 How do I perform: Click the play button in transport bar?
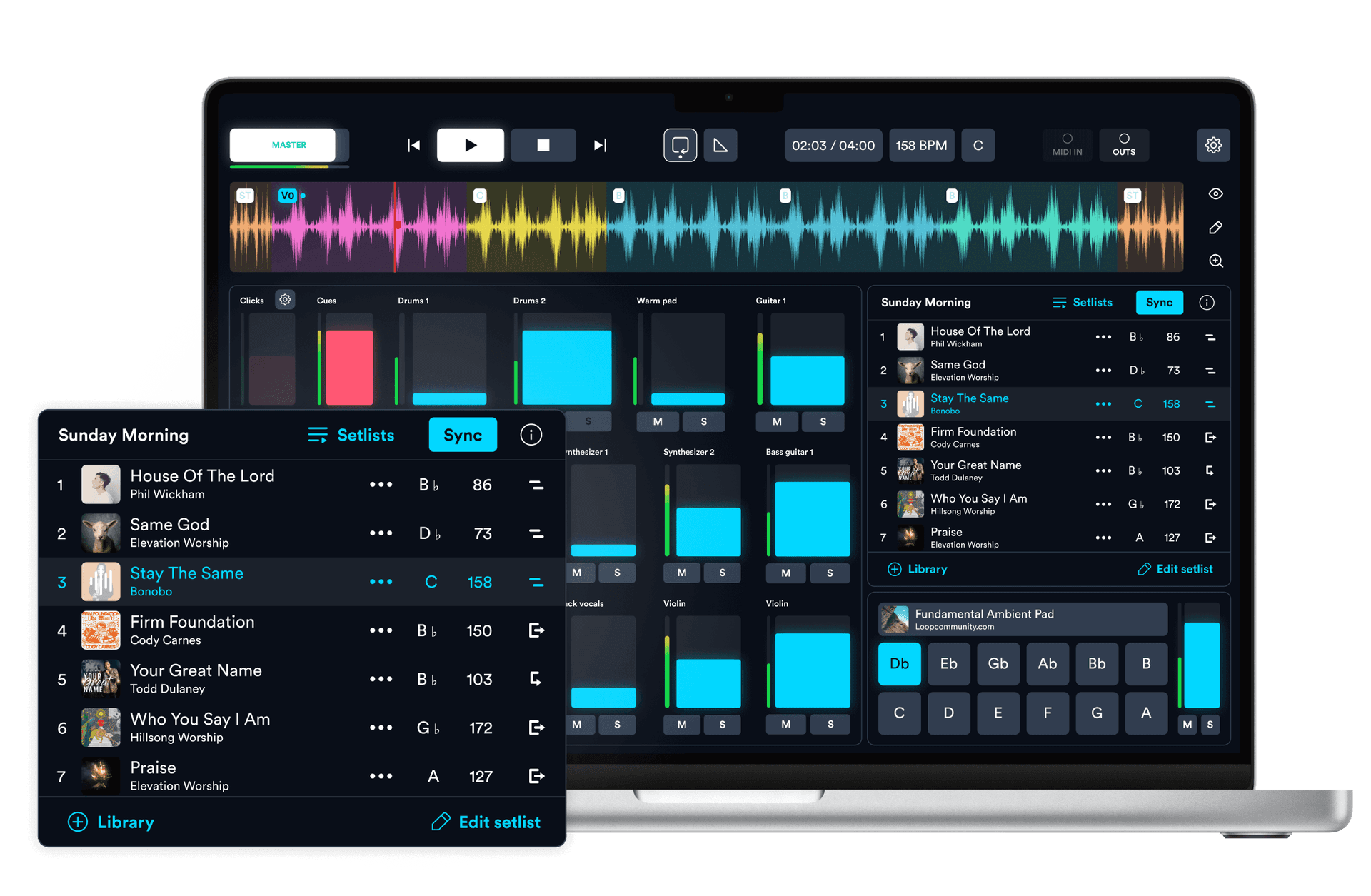[x=470, y=146]
